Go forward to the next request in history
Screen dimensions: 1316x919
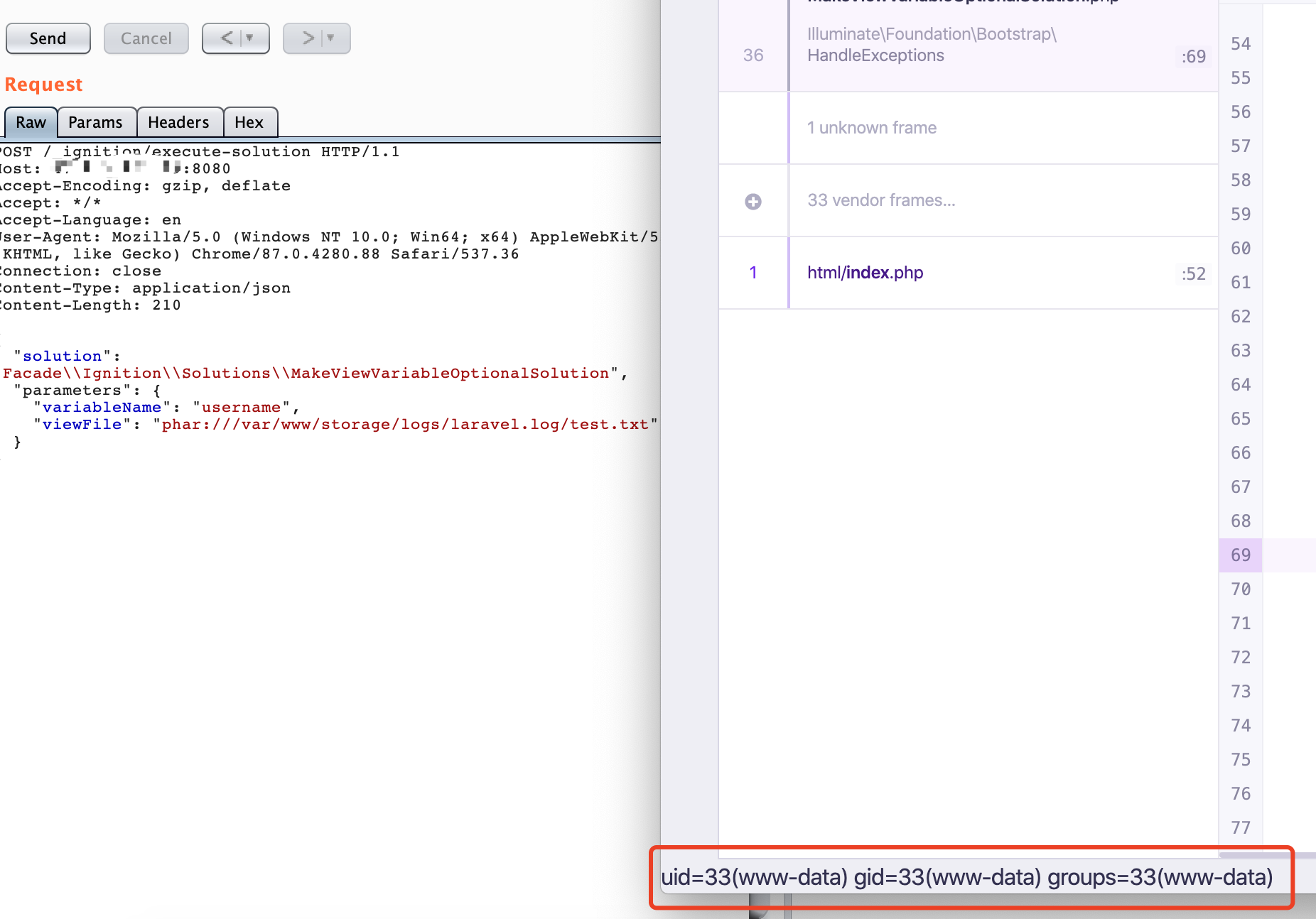click(308, 38)
